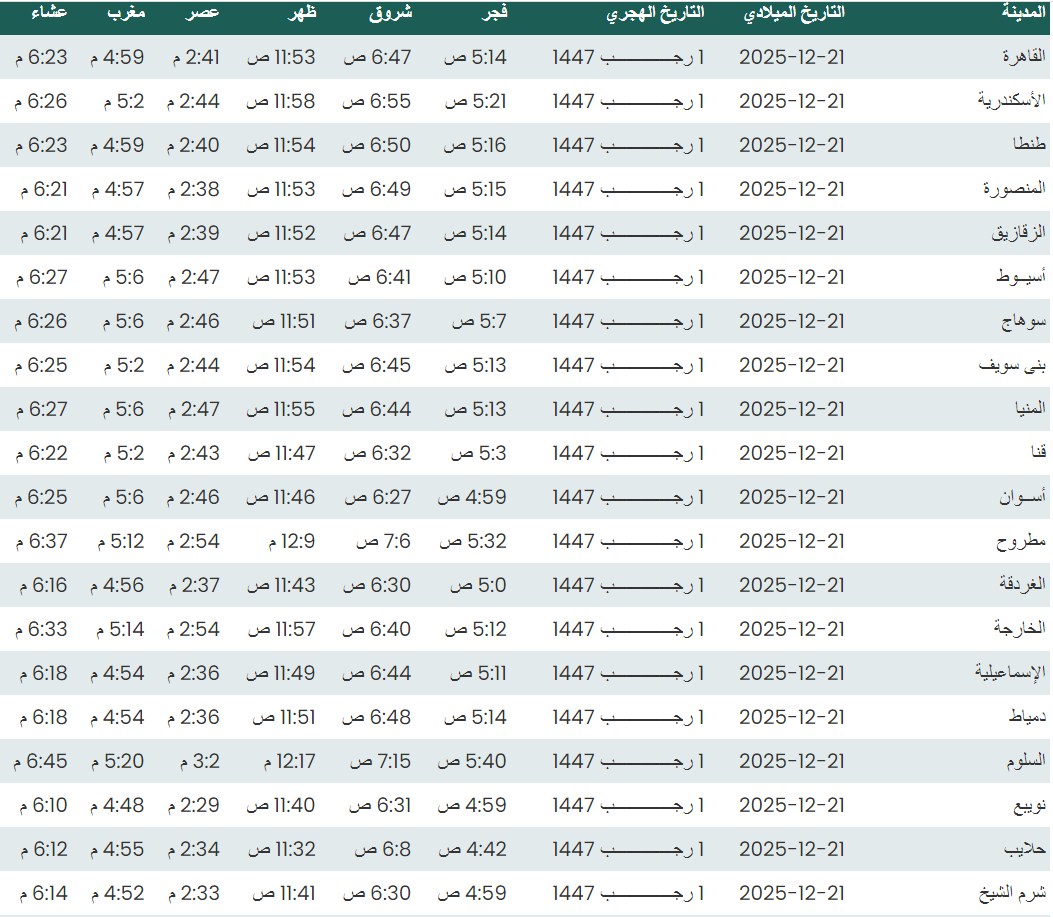Select the sunrise time for حلايب
Viewport: 1053px width, 917px height.
[382, 849]
